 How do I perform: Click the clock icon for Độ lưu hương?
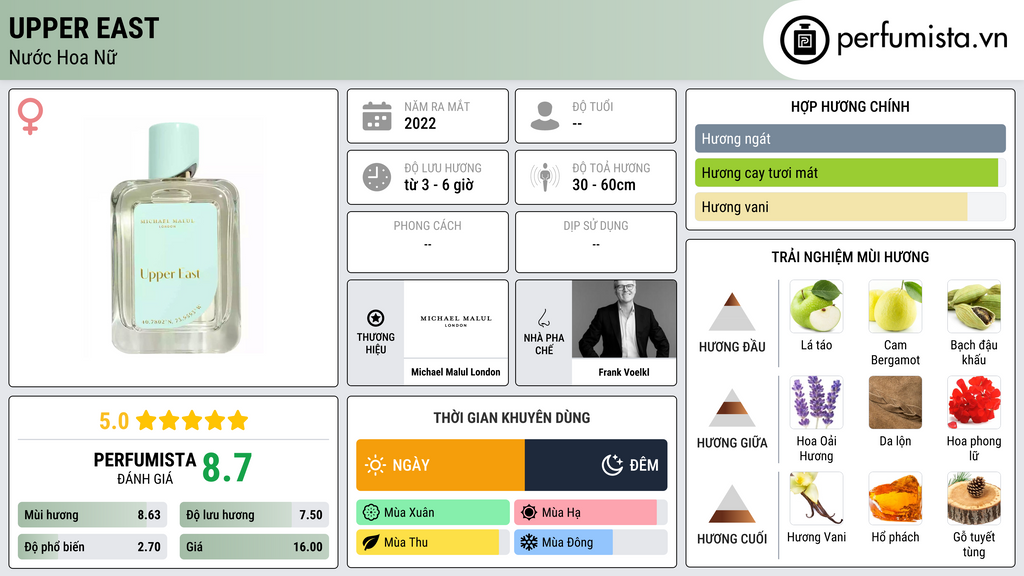pyautogui.click(x=377, y=177)
